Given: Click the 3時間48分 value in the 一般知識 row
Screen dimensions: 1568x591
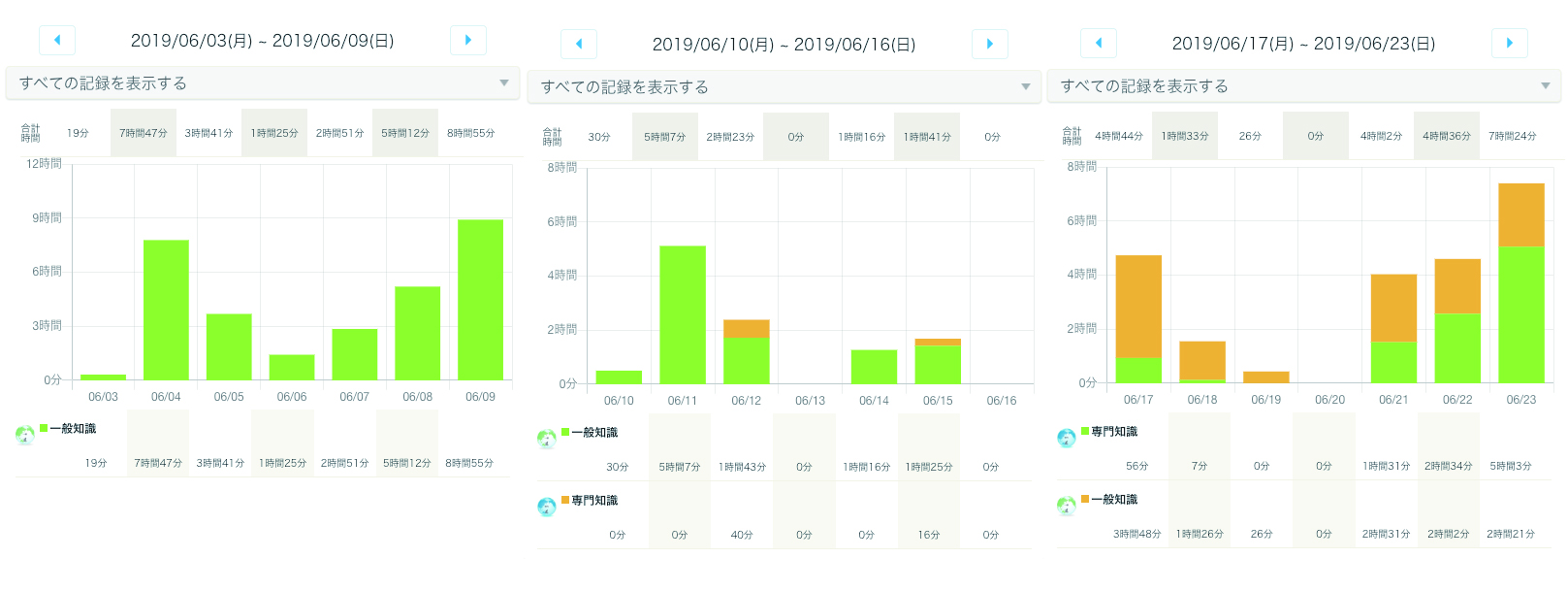Looking at the screenshot, I should (x=1137, y=534).
